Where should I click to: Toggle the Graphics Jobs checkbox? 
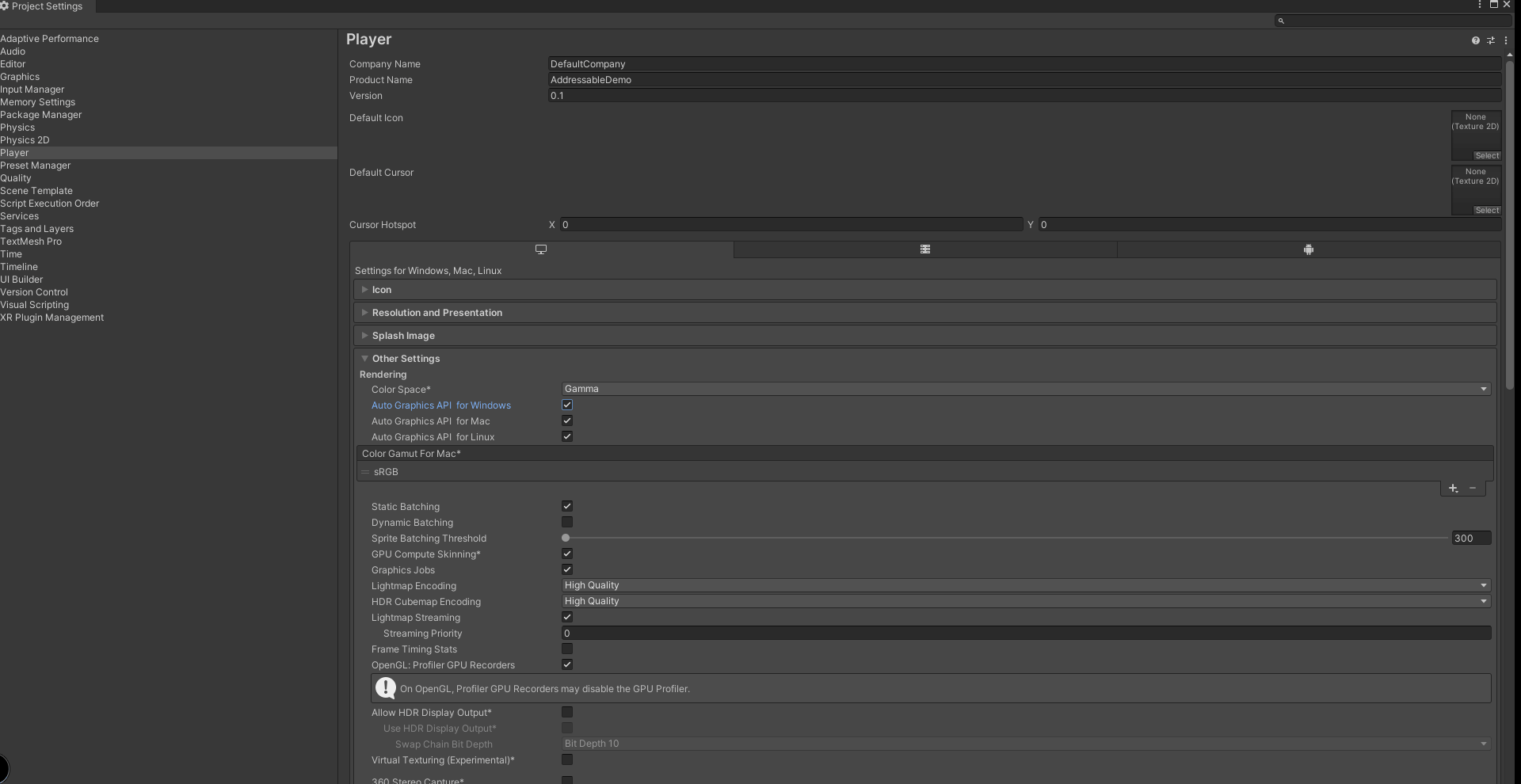point(567,570)
